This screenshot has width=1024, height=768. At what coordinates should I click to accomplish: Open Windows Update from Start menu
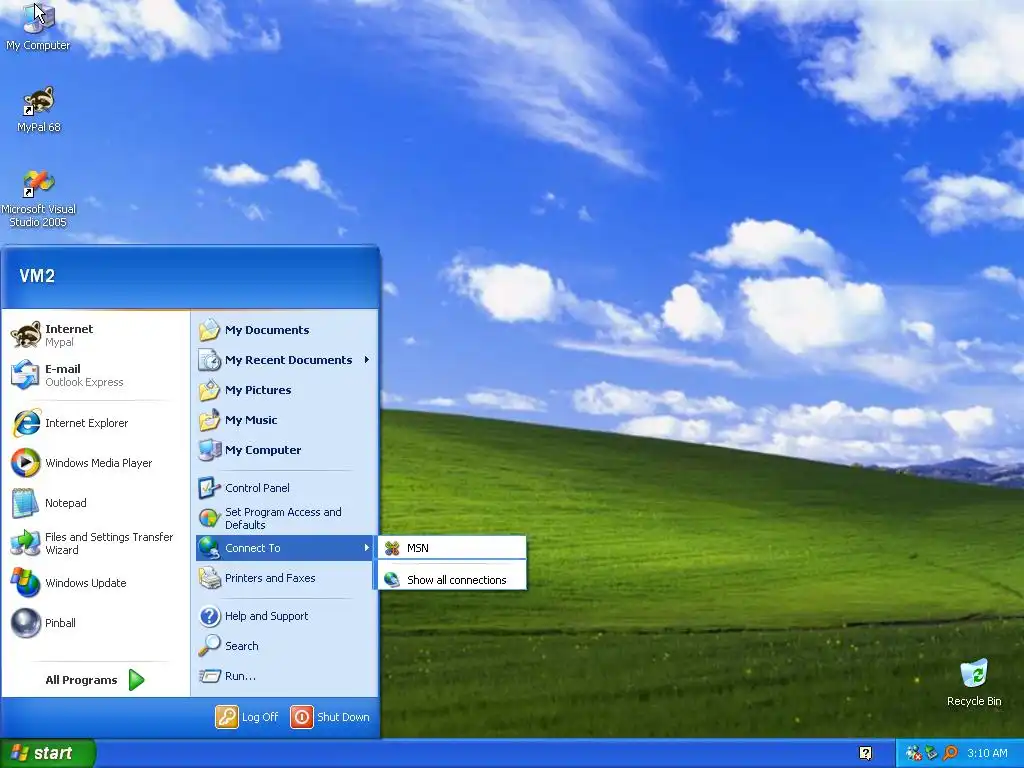pyautogui.click(x=95, y=583)
